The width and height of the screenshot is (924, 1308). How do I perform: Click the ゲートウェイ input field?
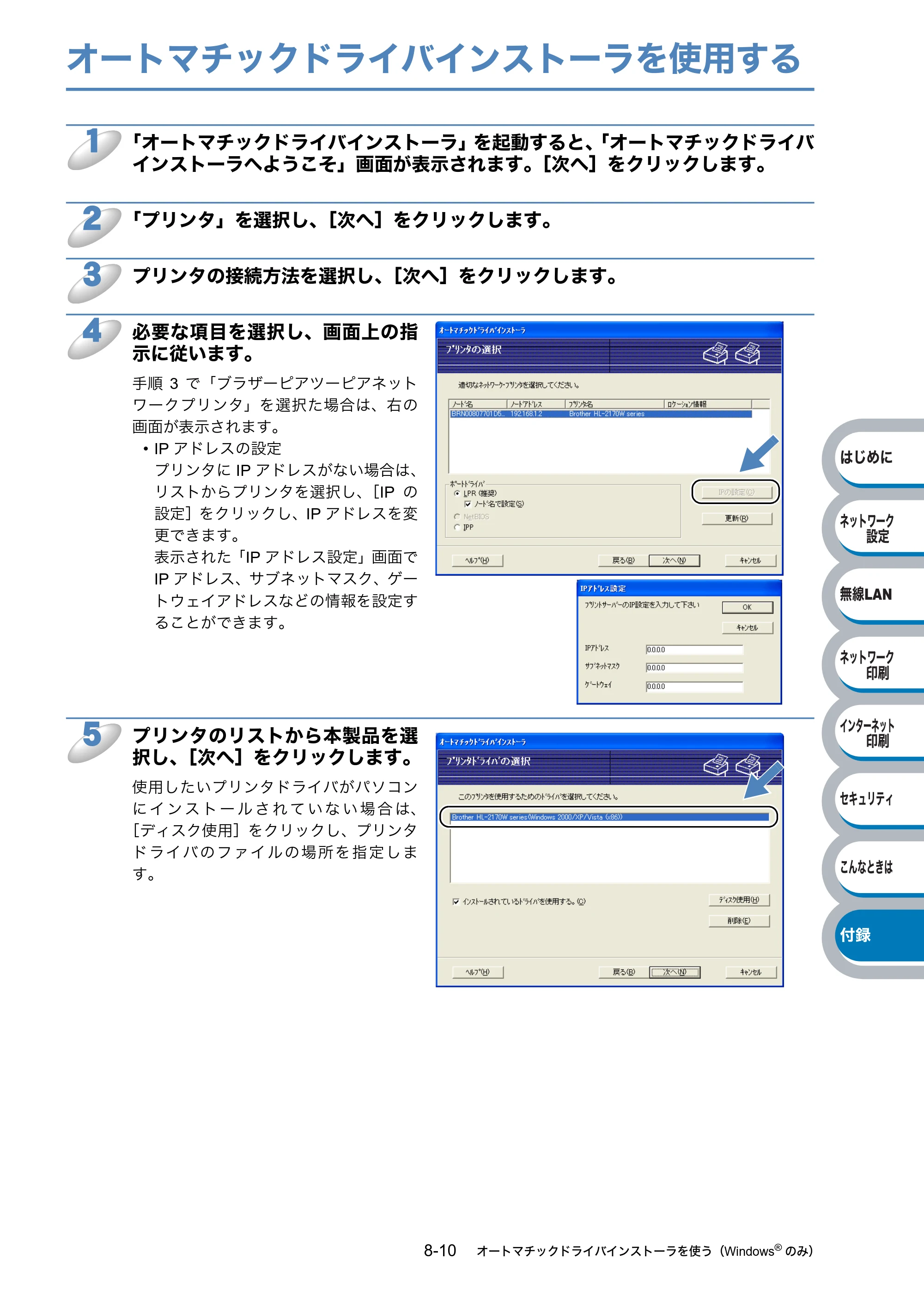pos(694,687)
